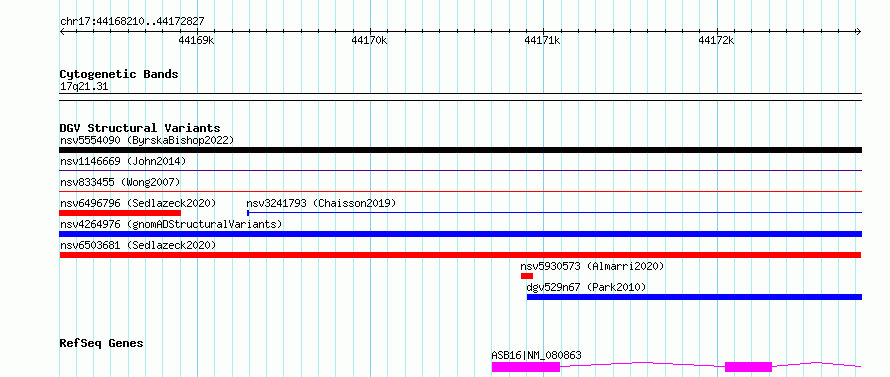Click the second magenta ASB16 exon block

click(x=748, y=367)
